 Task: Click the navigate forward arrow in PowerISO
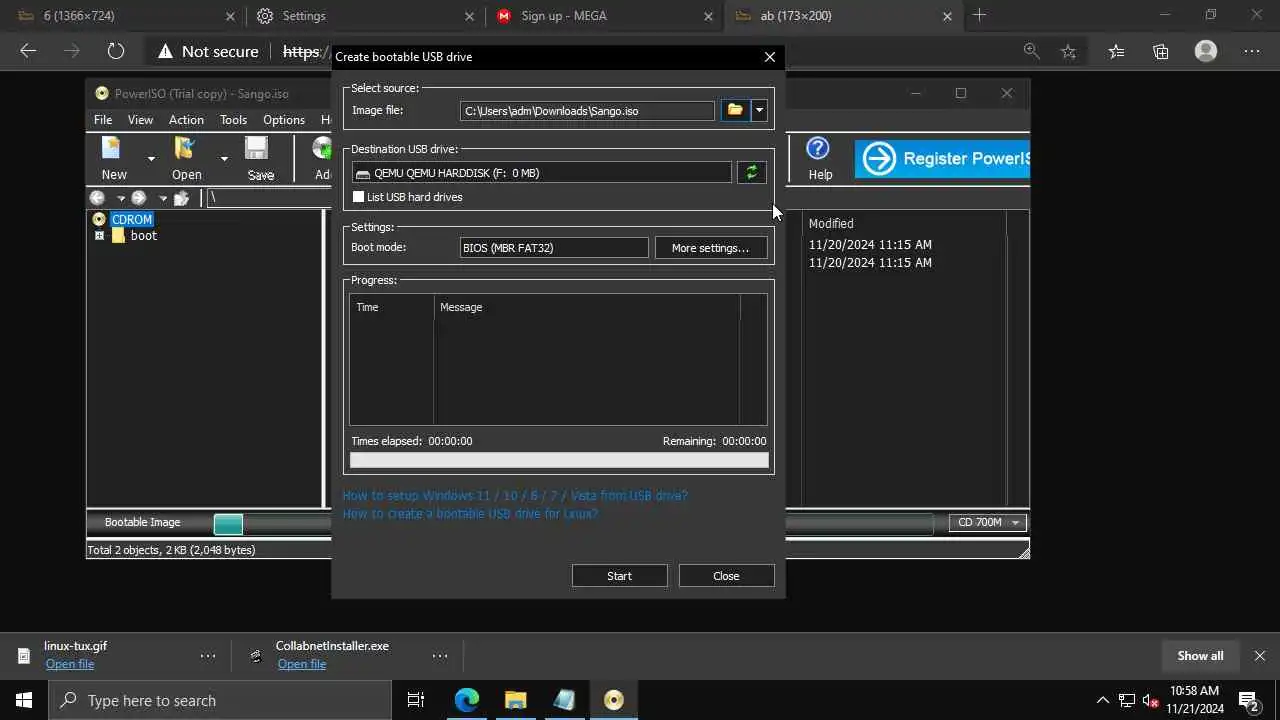click(x=139, y=198)
